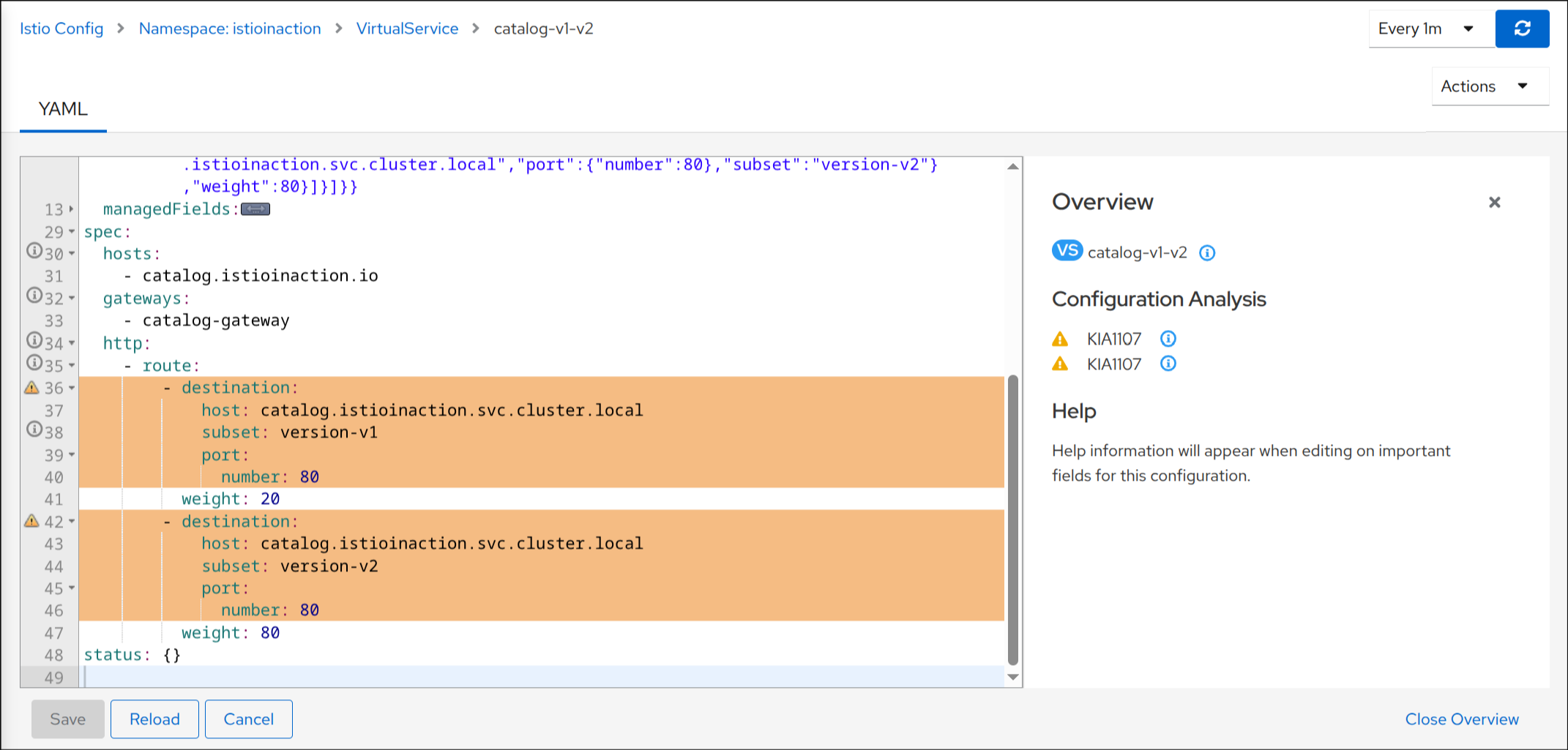Viewport: 1568px width, 750px height.
Task: Expand folded managedFields placeholder icon
Action: (x=255, y=209)
